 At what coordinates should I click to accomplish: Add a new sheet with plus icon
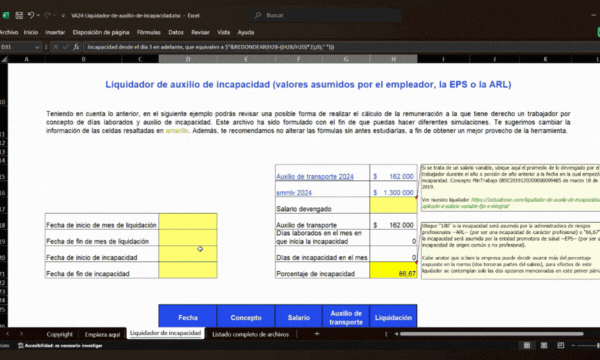tap(316, 334)
